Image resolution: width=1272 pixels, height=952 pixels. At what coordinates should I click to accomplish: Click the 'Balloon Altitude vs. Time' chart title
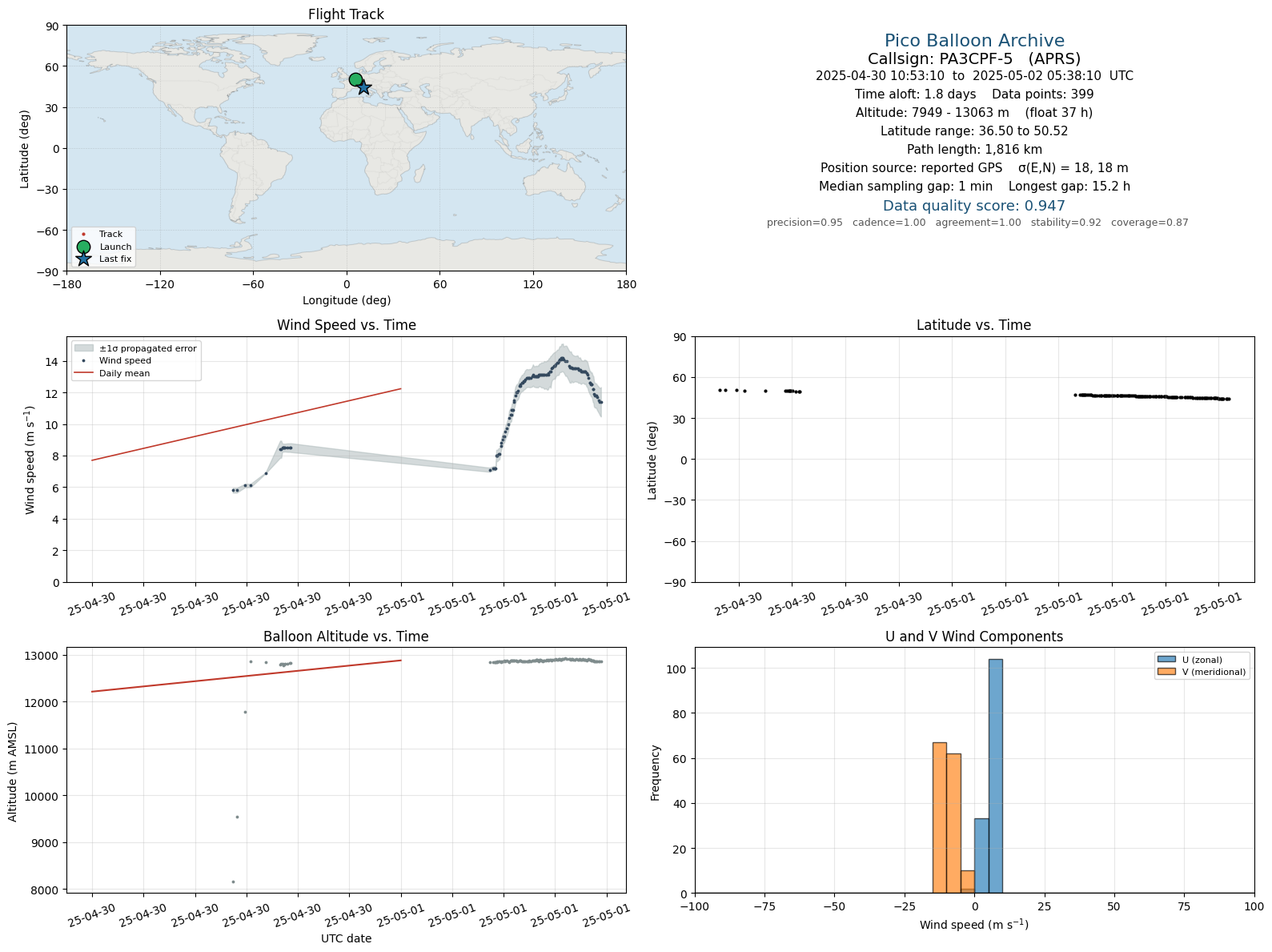pyautogui.click(x=346, y=637)
